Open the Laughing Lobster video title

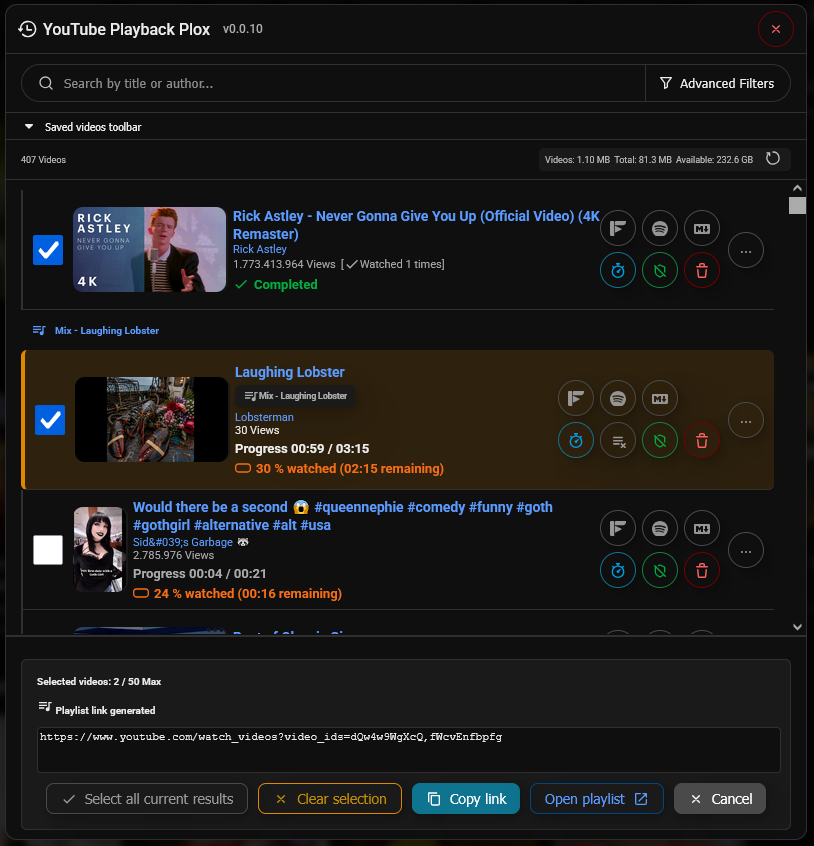[290, 372]
